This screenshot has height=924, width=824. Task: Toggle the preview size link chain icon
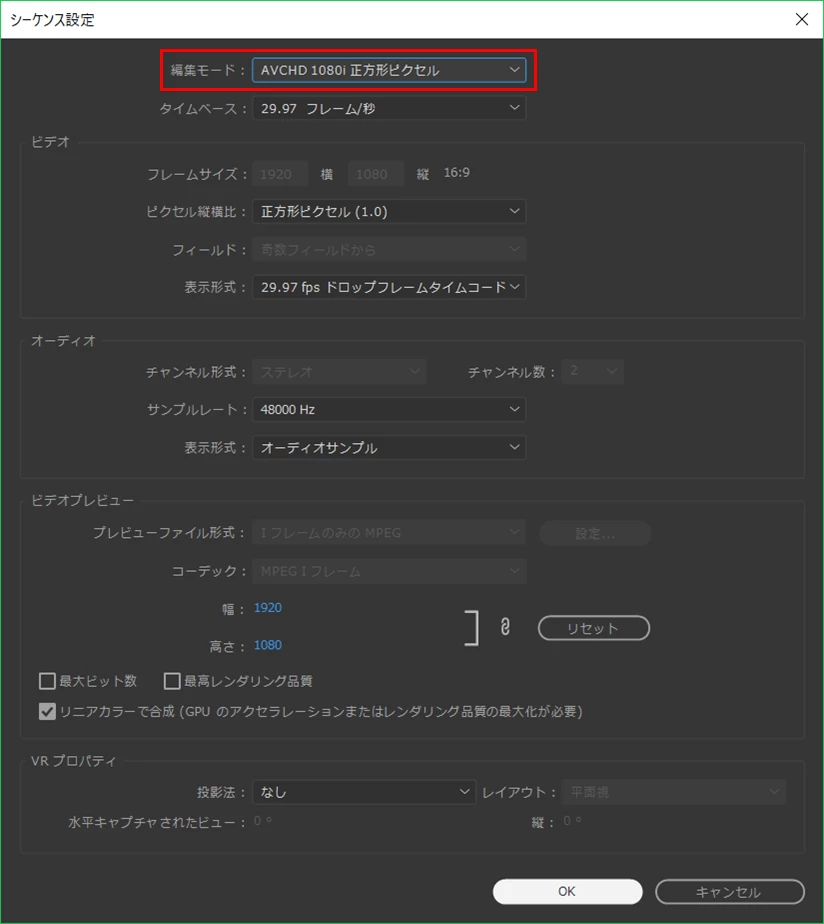click(505, 626)
